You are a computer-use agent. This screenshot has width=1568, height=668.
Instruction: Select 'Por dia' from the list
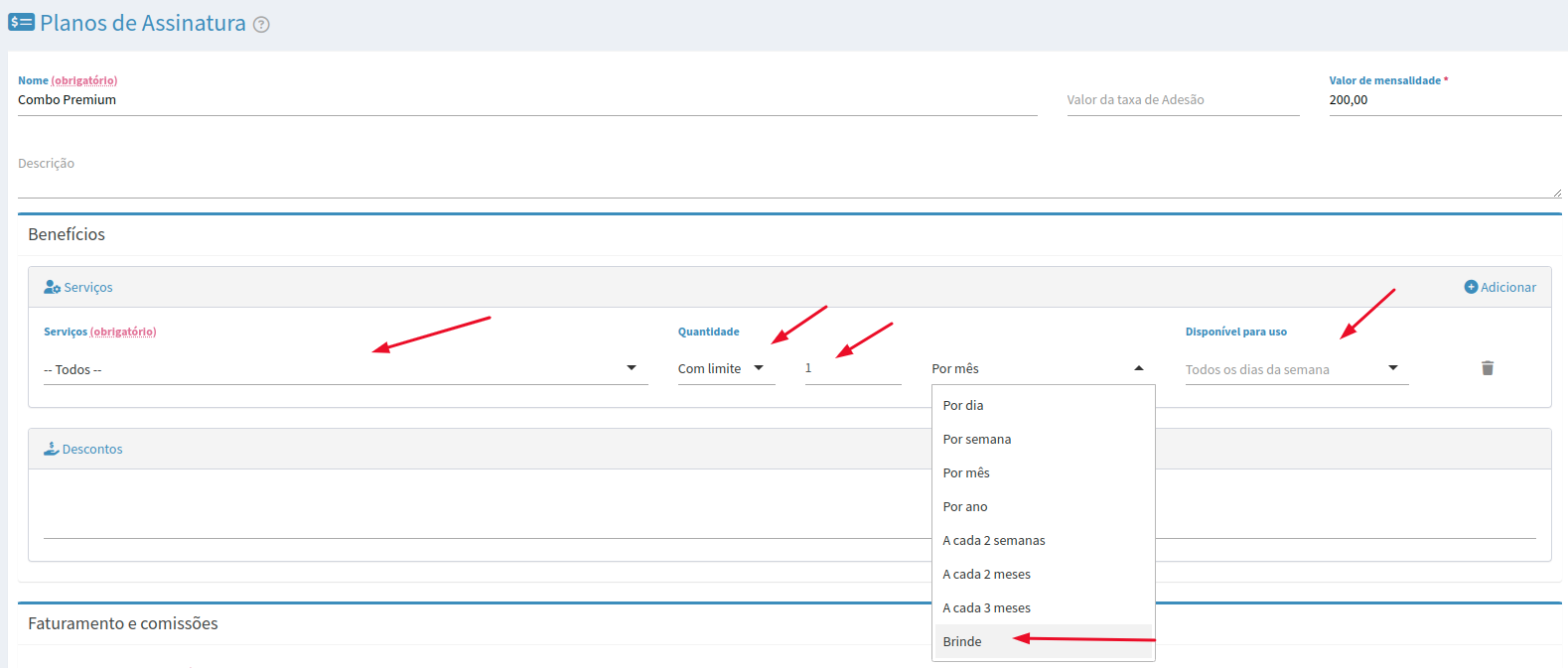(1044, 405)
